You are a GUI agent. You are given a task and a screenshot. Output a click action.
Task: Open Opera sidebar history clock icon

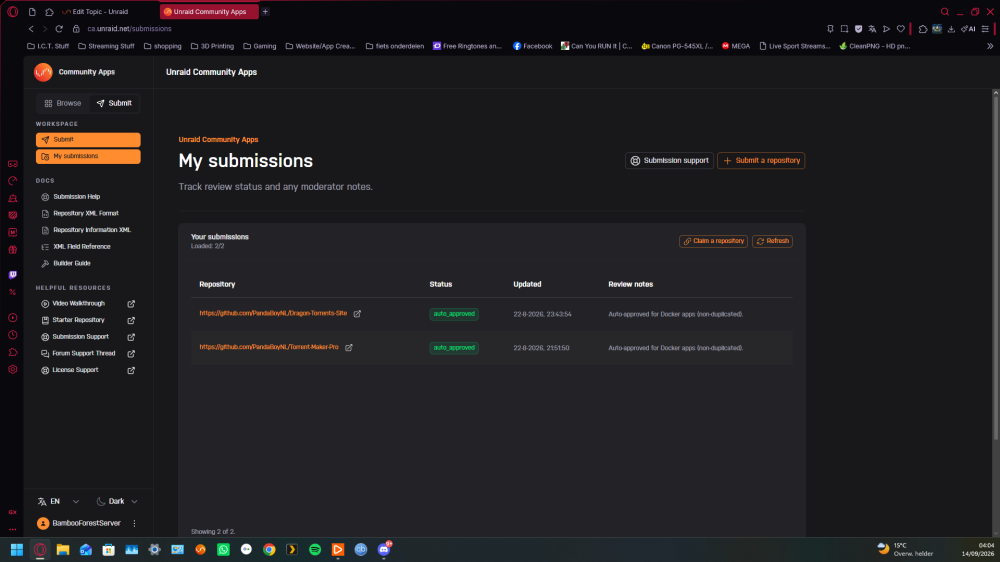13,335
